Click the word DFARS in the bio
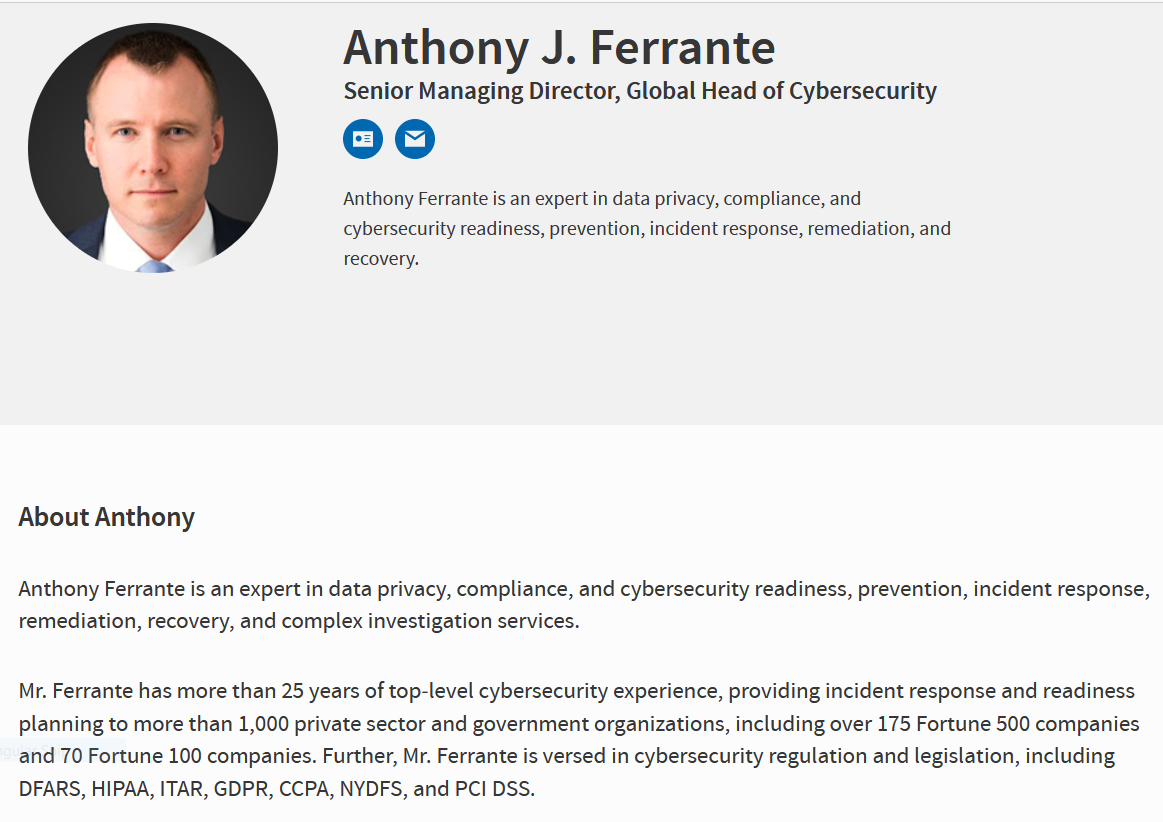The height and width of the screenshot is (822, 1163). [x=51, y=789]
